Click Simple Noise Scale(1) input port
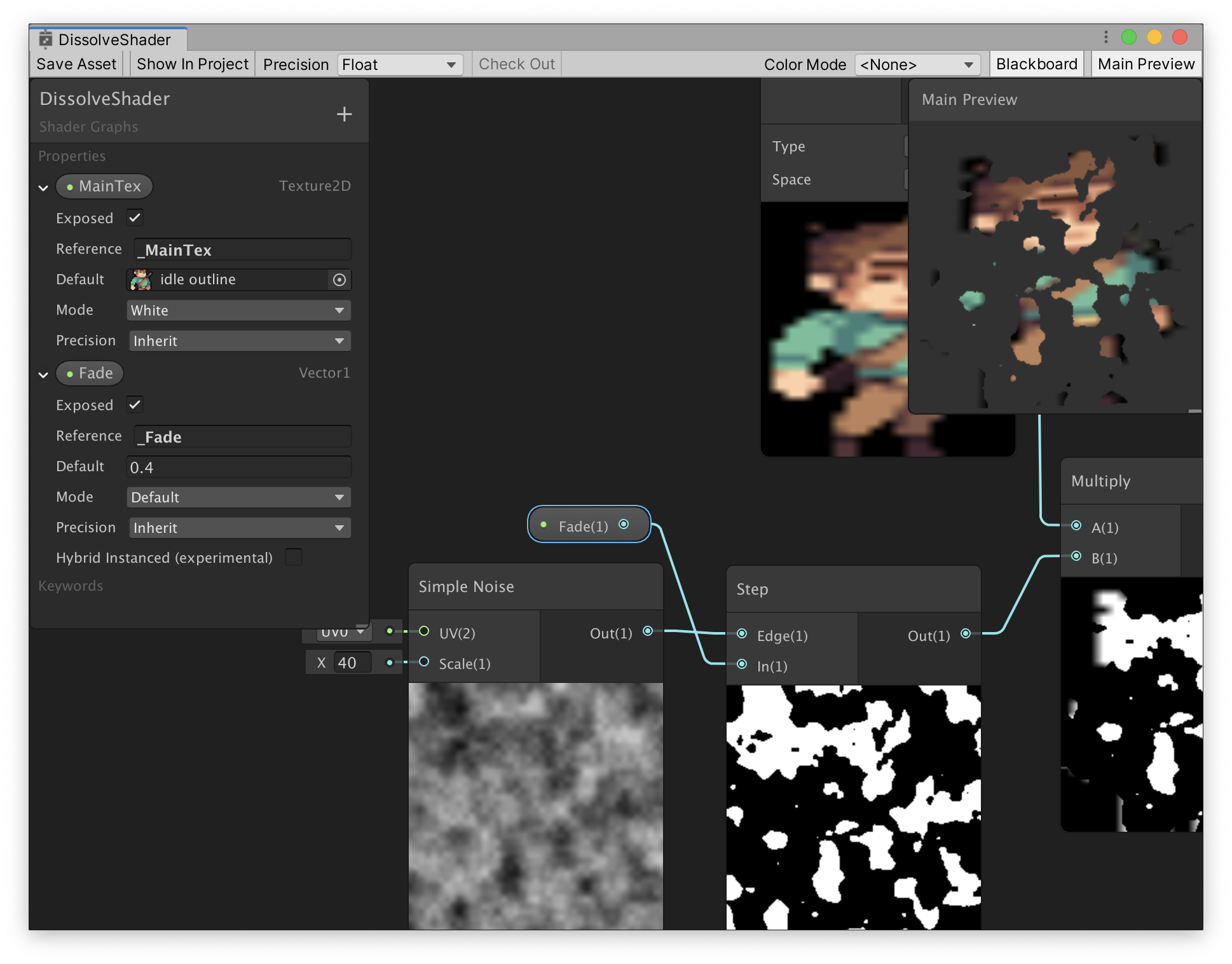This screenshot has width=1232, height=964. pos(424,662)
